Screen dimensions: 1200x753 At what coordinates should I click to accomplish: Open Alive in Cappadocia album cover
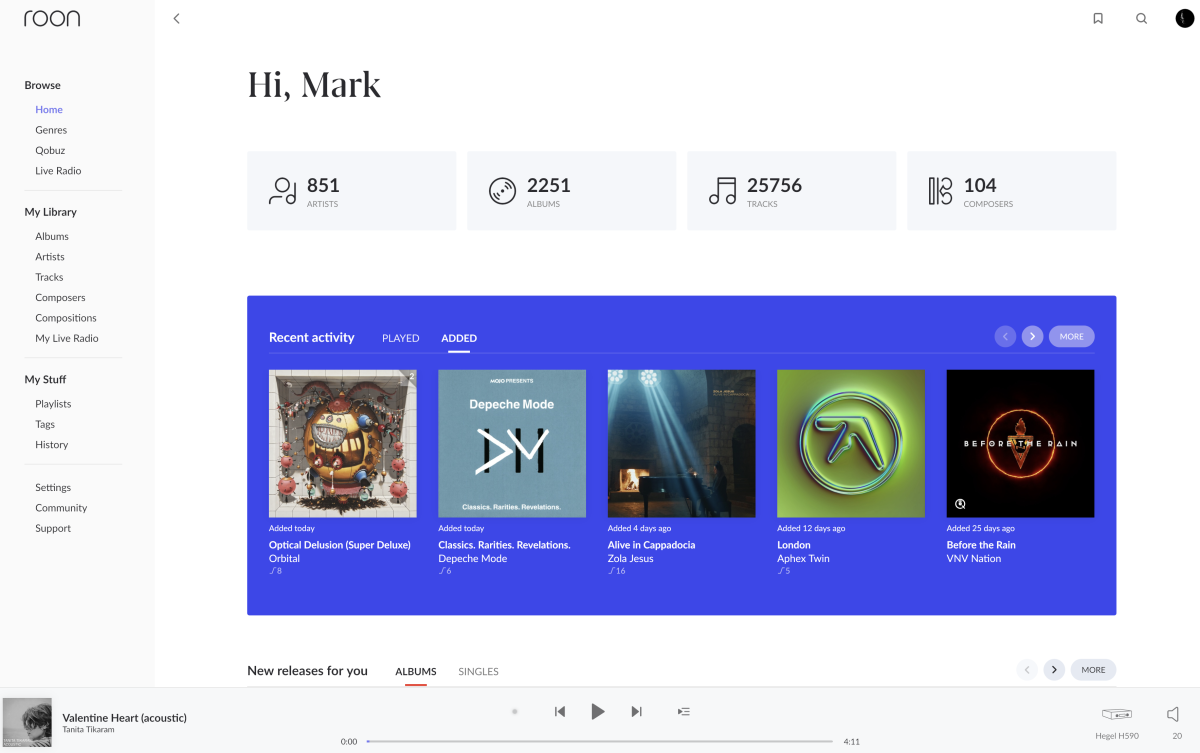pos(682,443)
